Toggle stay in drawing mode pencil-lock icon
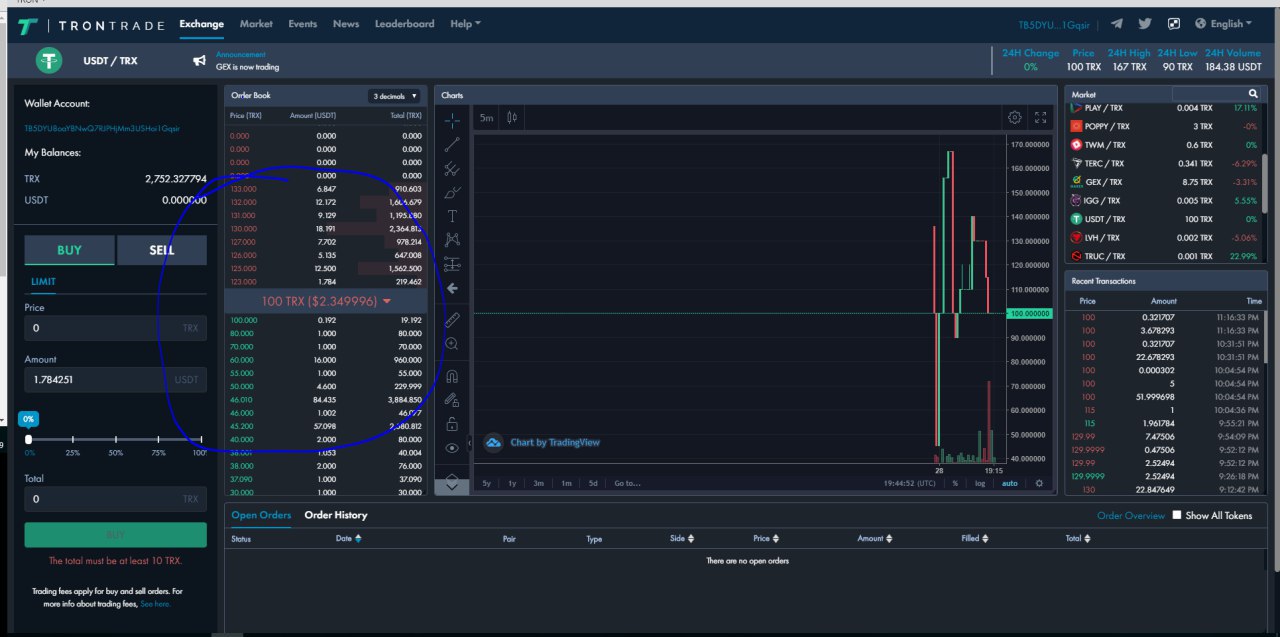This screenshot has height=637, width=1280. [x=452, y=400]
